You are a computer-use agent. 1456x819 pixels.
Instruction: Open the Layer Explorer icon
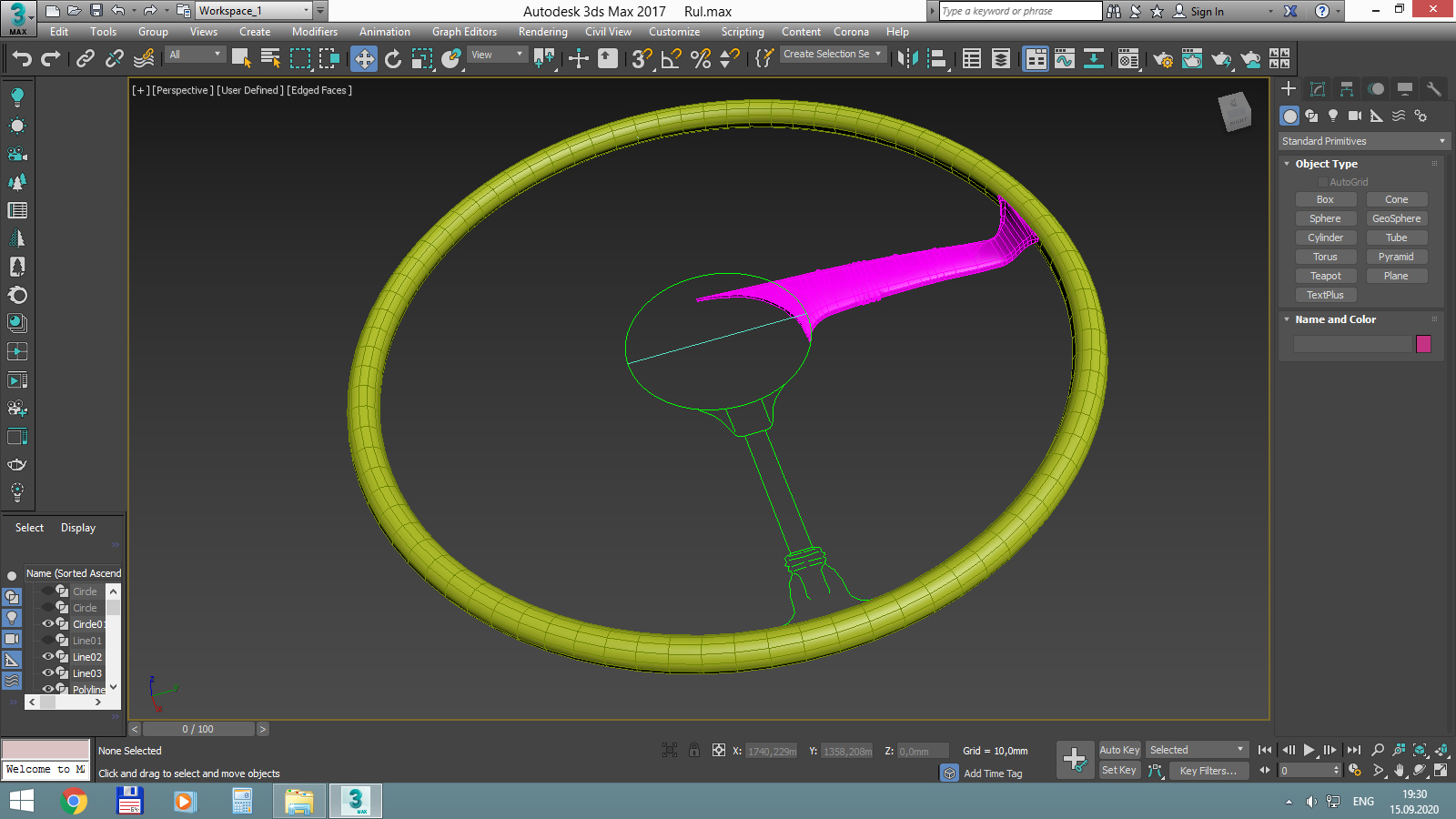tap(1001, 59)
